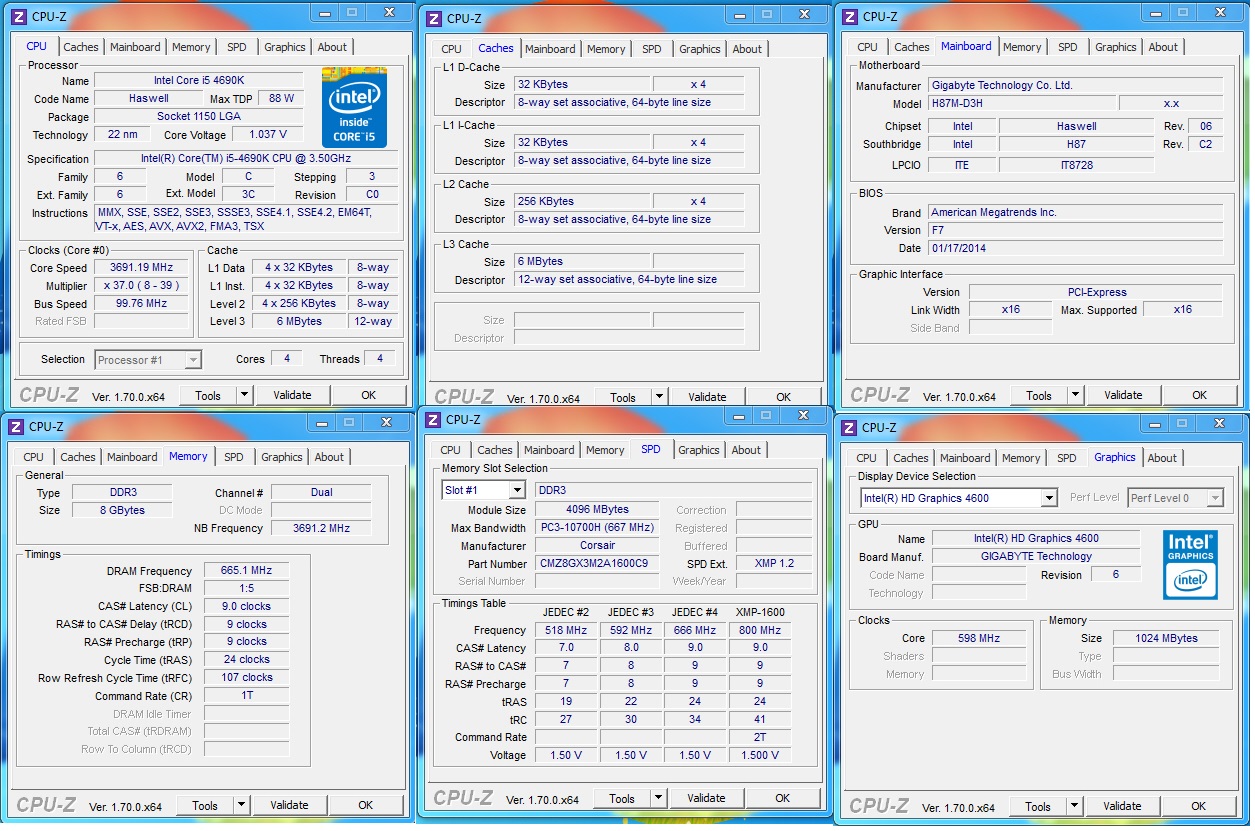
Task: Switch to the About tab in the Graphics window
Action: tap(1162, 458)
